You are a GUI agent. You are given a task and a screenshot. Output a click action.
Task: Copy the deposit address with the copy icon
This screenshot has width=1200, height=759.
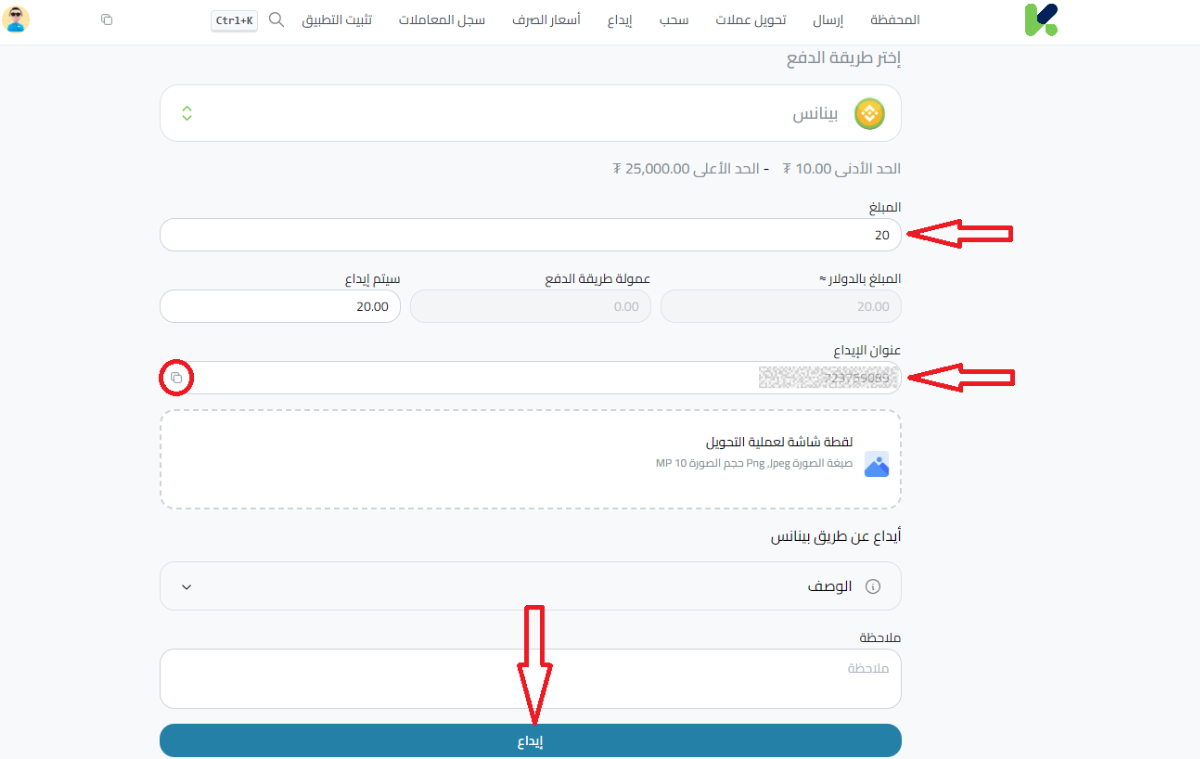176,378
